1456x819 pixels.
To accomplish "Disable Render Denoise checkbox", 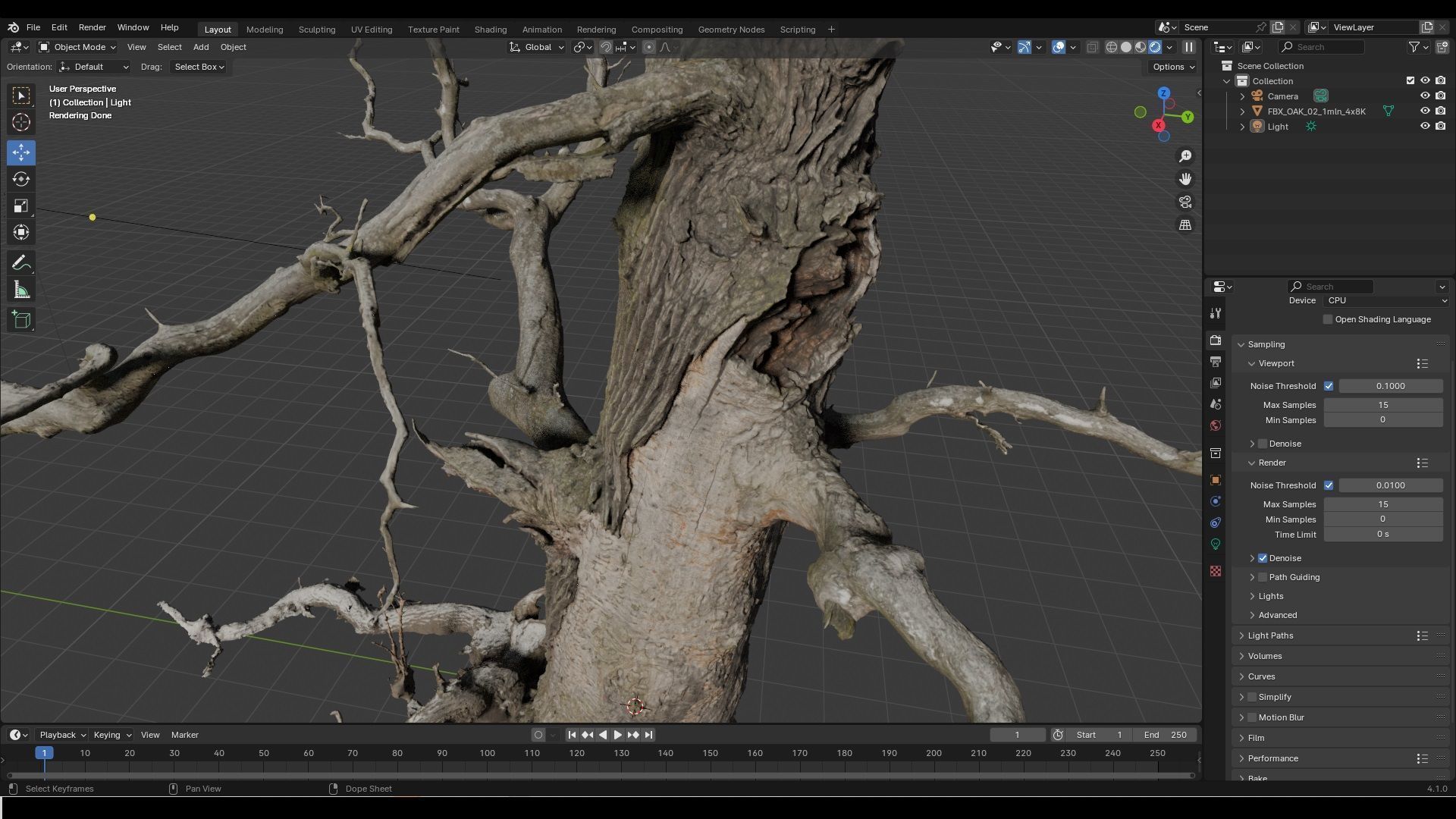I will click(1263, 558).
